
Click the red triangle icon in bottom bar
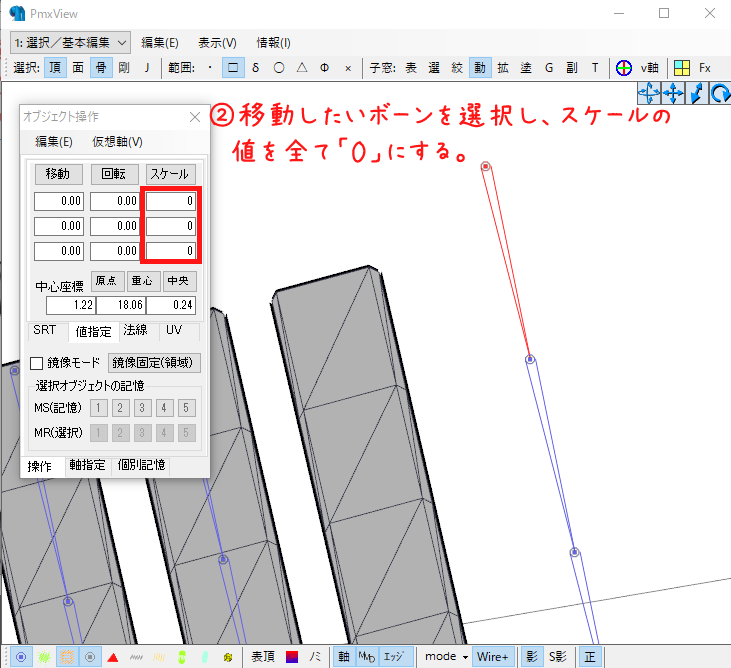coord(113,657)
